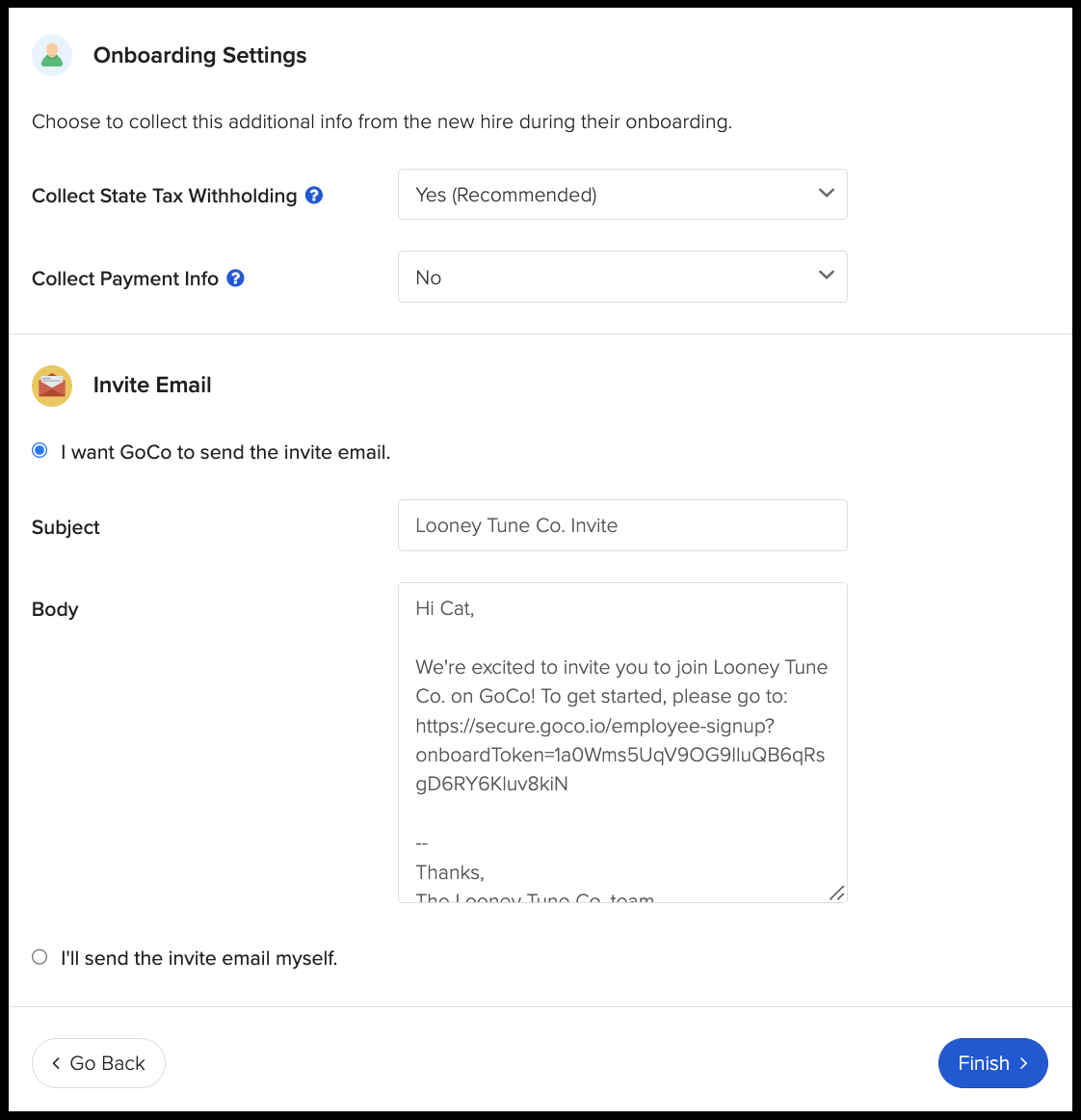Image resolution: width=1081 pixels, height=1120 pixels.
Task: Click the "I want GoCo to send" label text
Action: (x=225, y=452)
